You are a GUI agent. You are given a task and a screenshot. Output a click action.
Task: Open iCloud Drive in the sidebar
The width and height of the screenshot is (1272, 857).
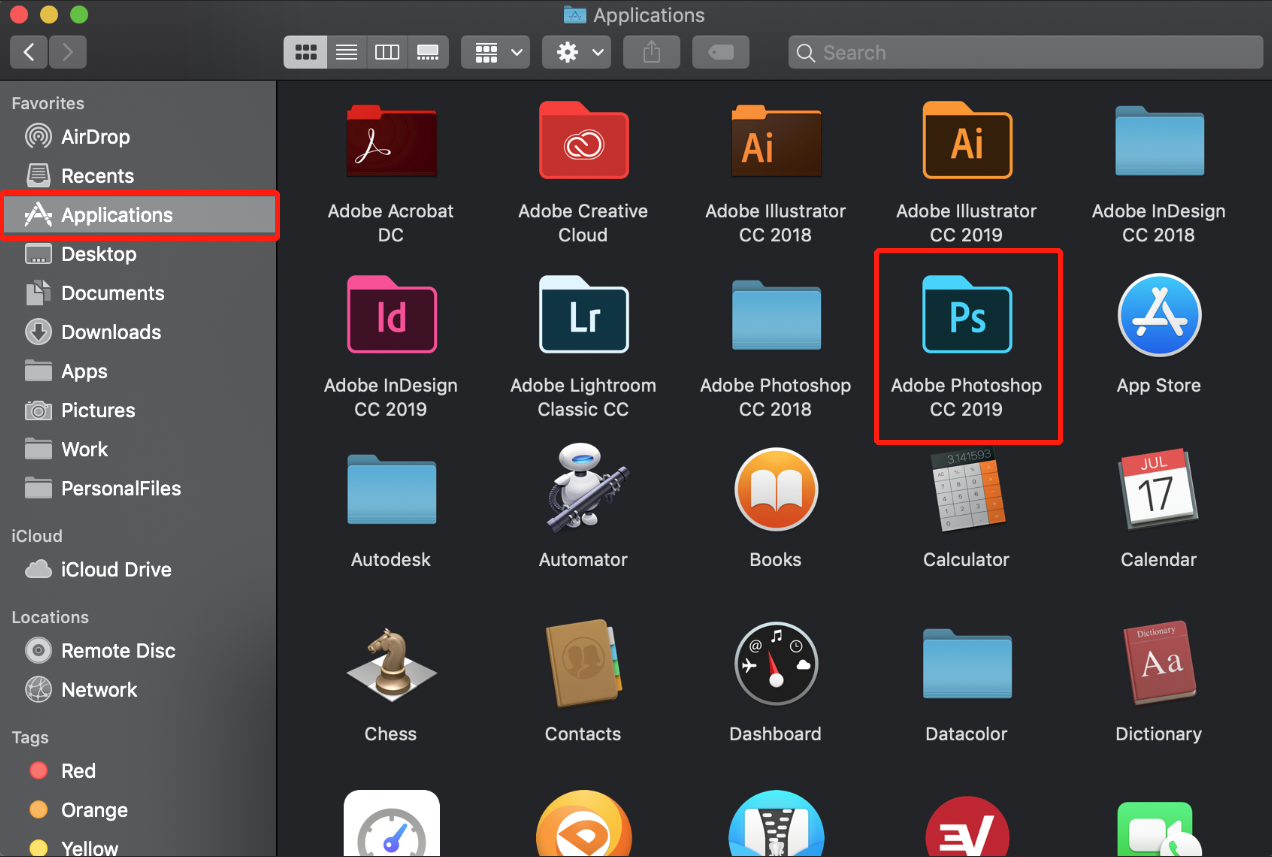pos(138,569)
